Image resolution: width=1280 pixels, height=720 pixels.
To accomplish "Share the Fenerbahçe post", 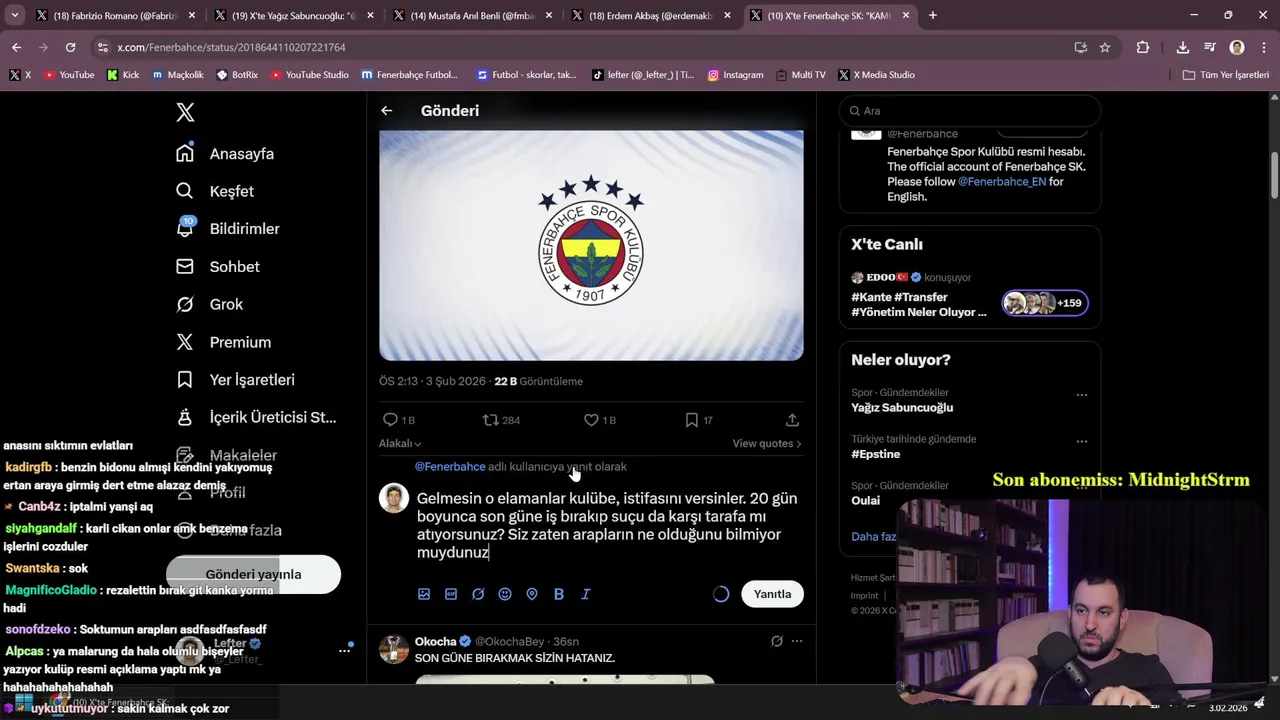I will (x=792, y=420).
